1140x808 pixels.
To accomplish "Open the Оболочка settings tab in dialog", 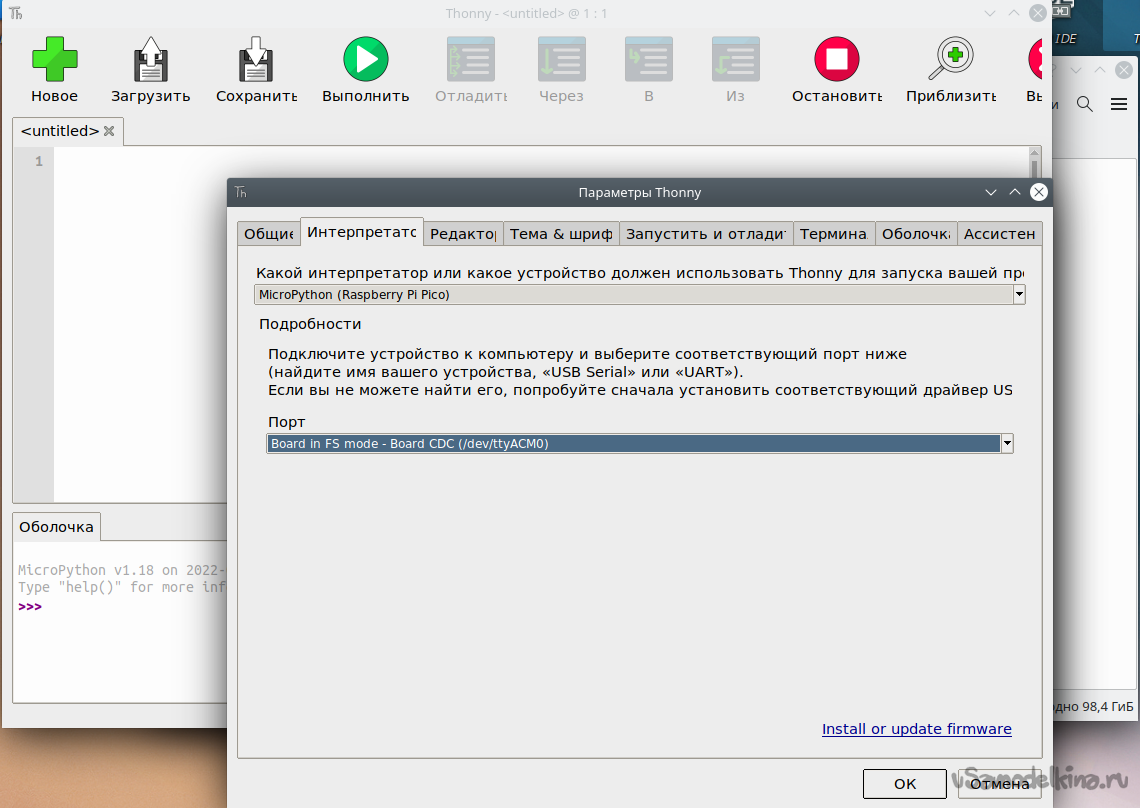I will (916, 233).
